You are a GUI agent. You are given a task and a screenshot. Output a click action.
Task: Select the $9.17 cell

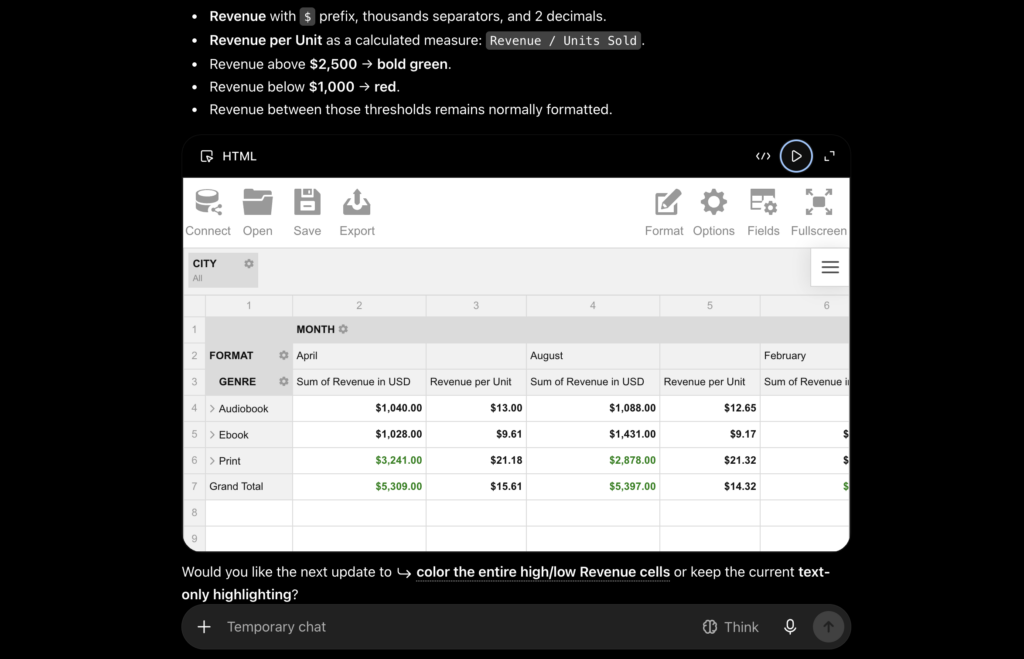coord(710,434)
